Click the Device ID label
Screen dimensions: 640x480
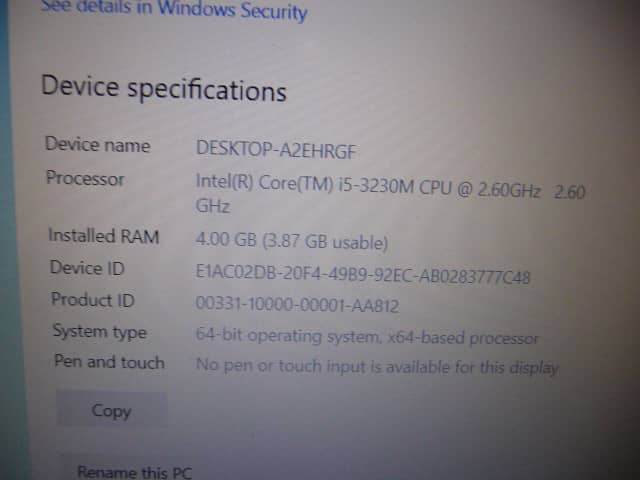point(87,268)
